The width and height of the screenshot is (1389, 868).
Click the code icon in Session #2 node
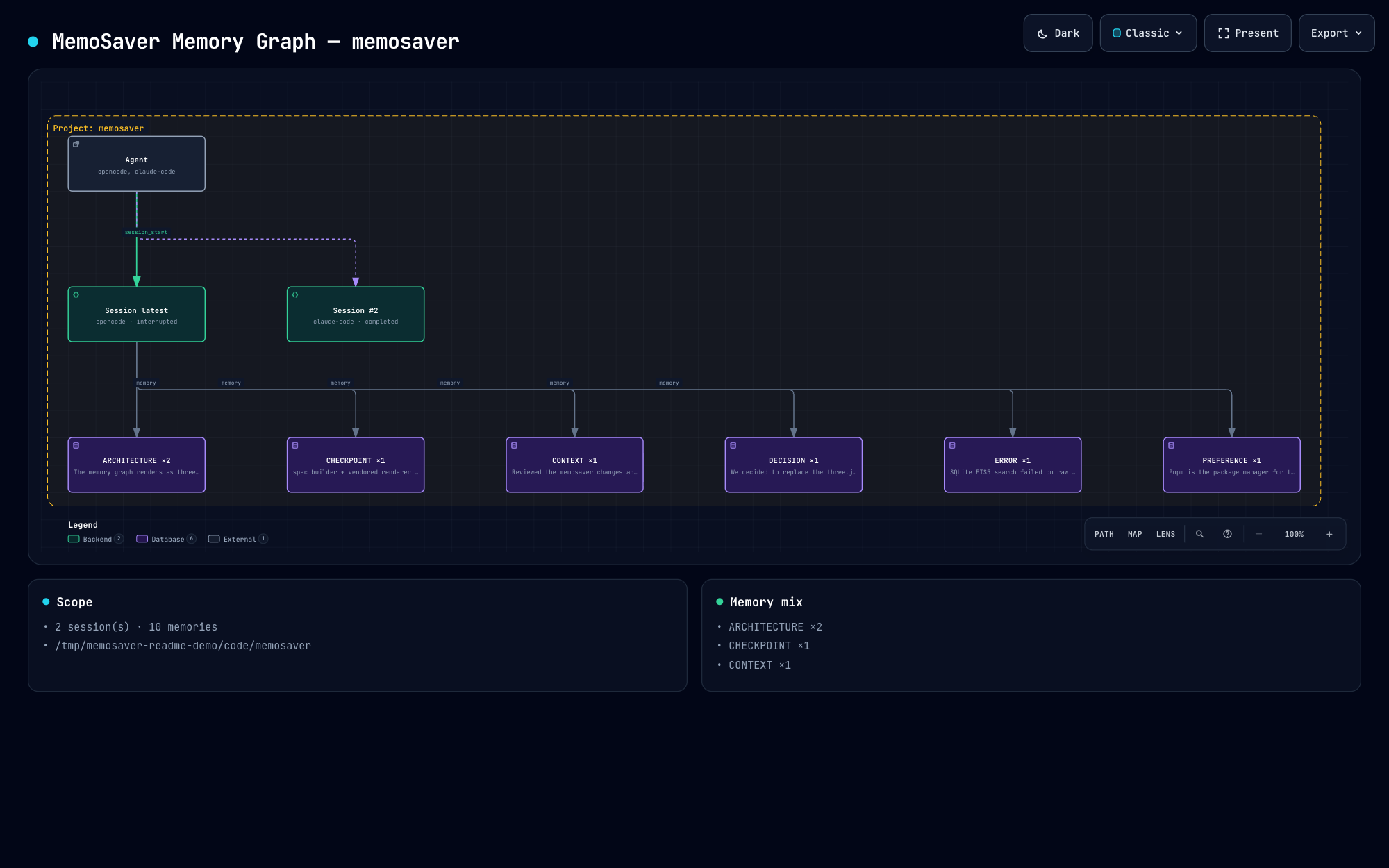(x=295, y=295)
